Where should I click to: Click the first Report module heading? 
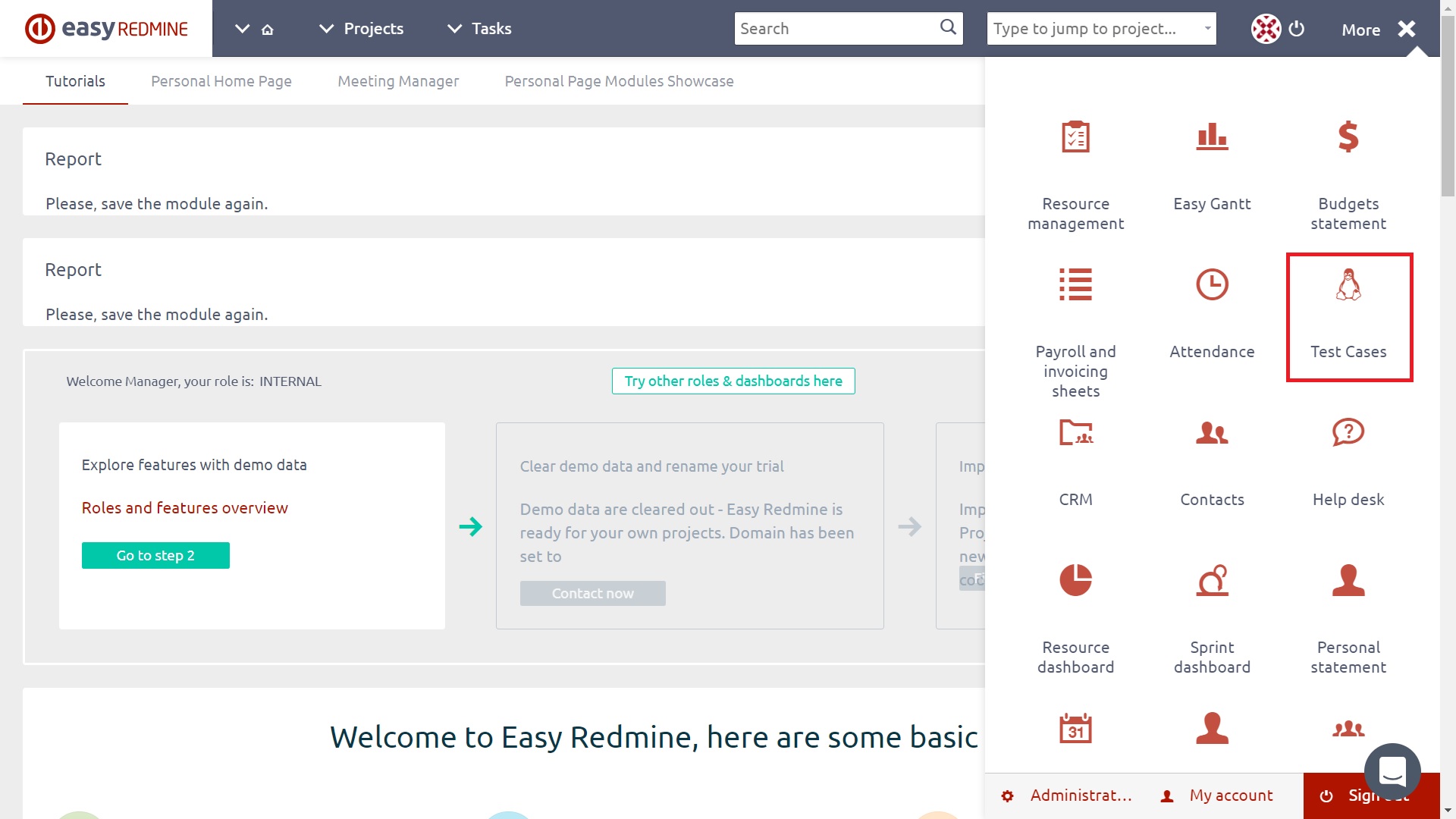click(x=73, y=159)
